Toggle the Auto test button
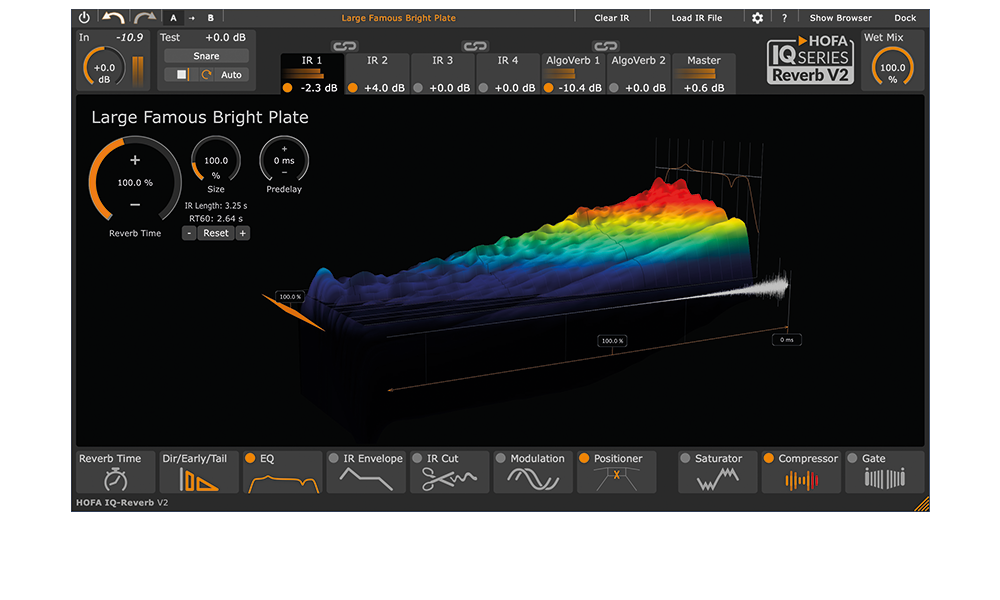The image size is (1000, 600). (231, 75)
